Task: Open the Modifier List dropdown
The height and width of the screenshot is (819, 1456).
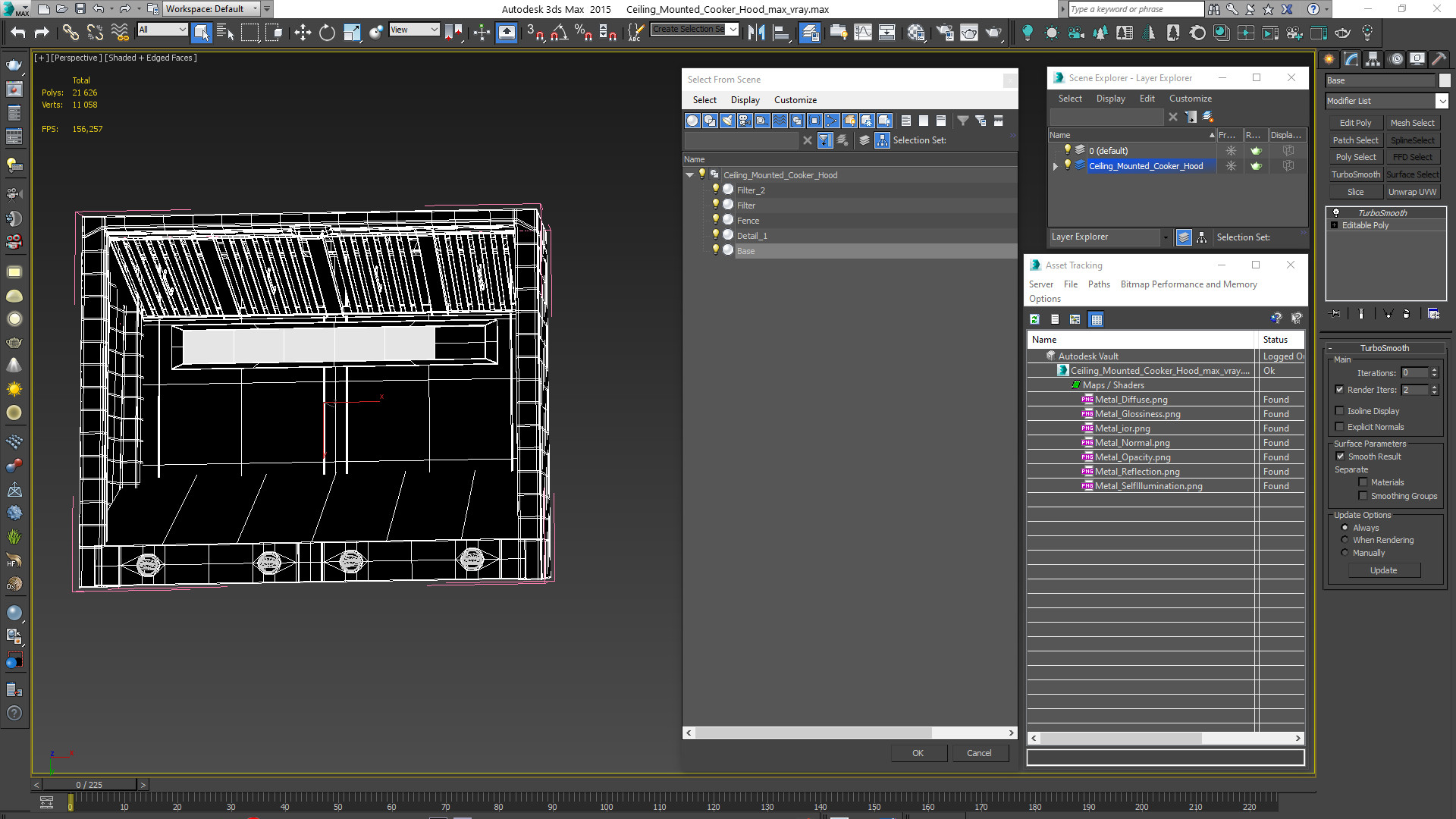Action: click(x=1442, y=101)
